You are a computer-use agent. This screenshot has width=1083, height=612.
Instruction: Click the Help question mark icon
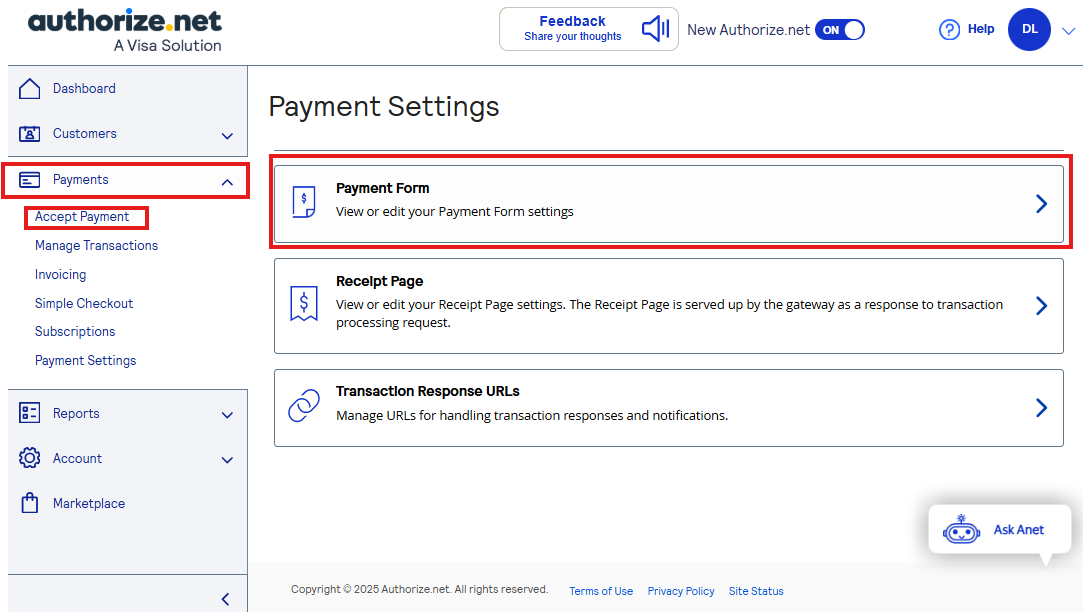point(949,30)
